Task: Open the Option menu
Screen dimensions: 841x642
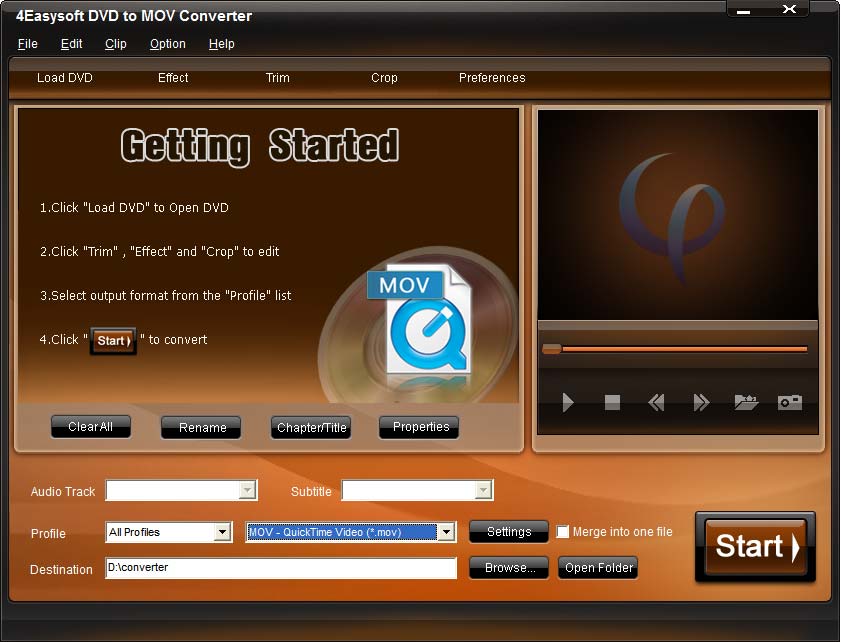Action: 167,44
